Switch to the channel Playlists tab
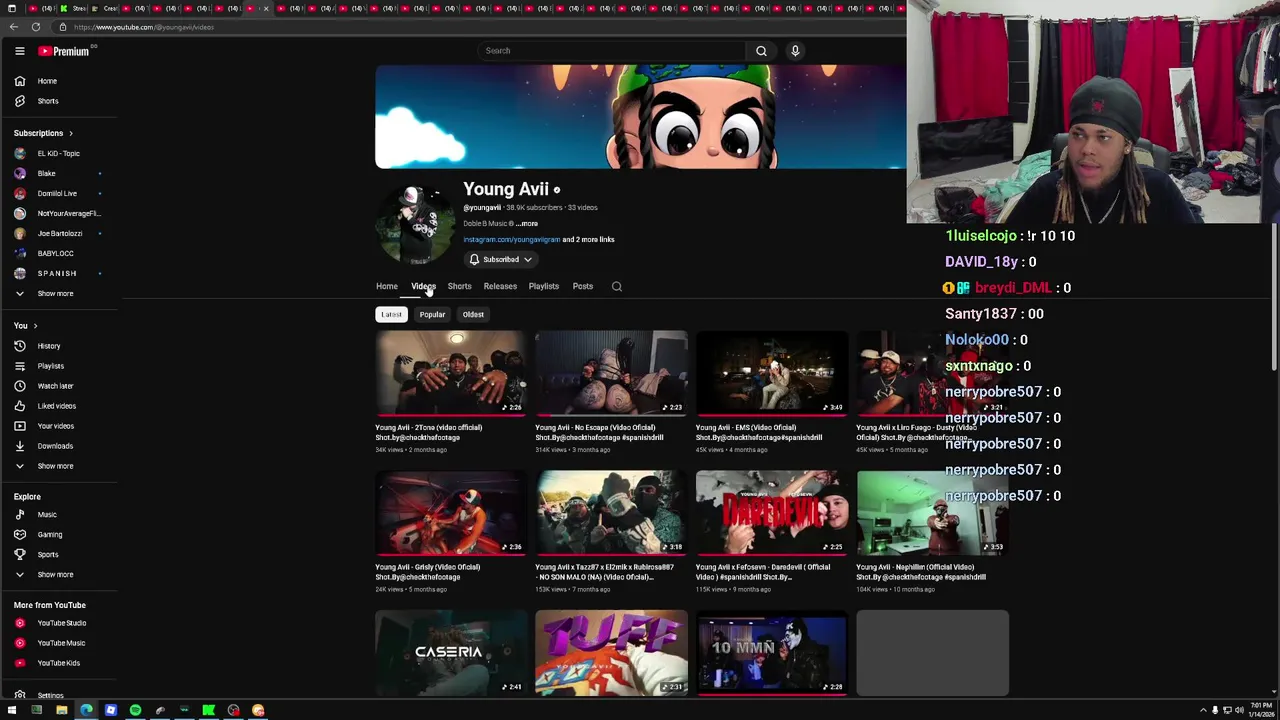Viewport: 1280px width, 720px height. point(544,287)
